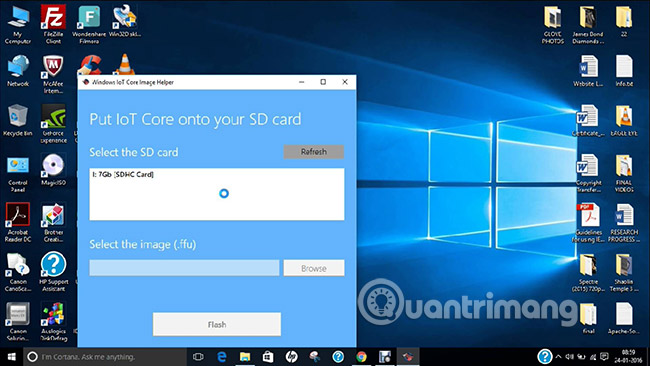
Task: Open info.txt file on desktop
Action: [x=624, y=70]
